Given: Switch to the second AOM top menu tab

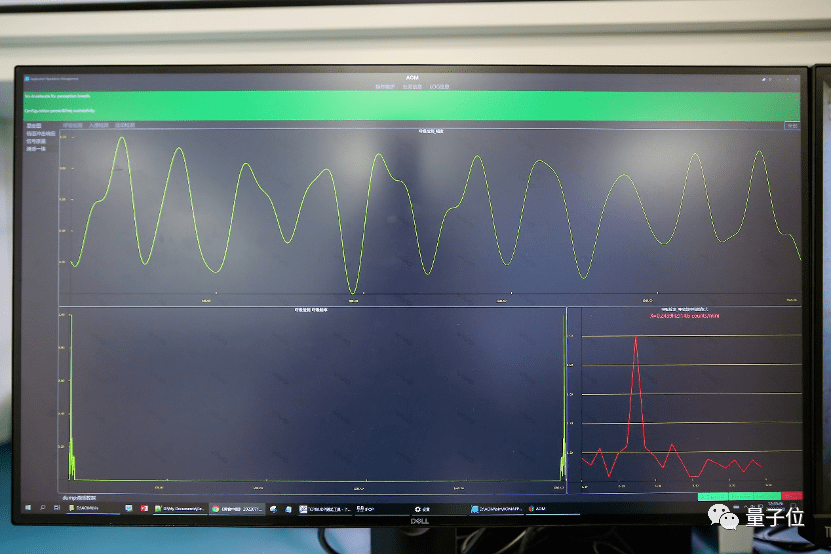Looking at the screenshot, I should click(x=412, y=86).
